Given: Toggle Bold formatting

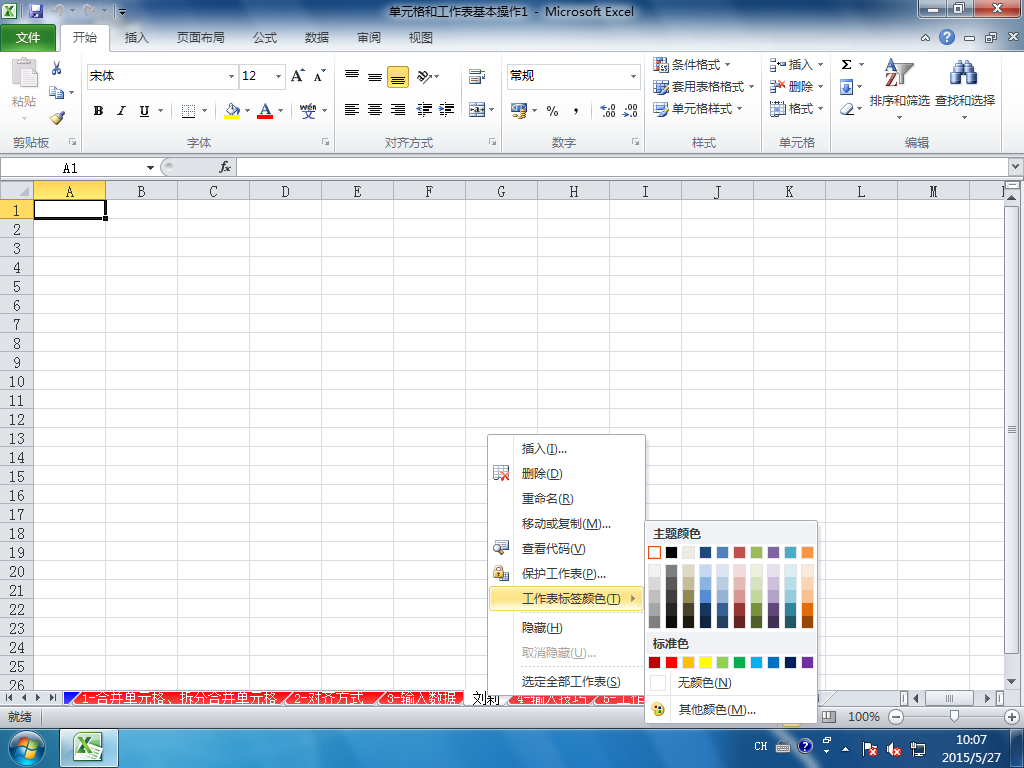Looking at the screenshot, I should (x=98, y=111).
